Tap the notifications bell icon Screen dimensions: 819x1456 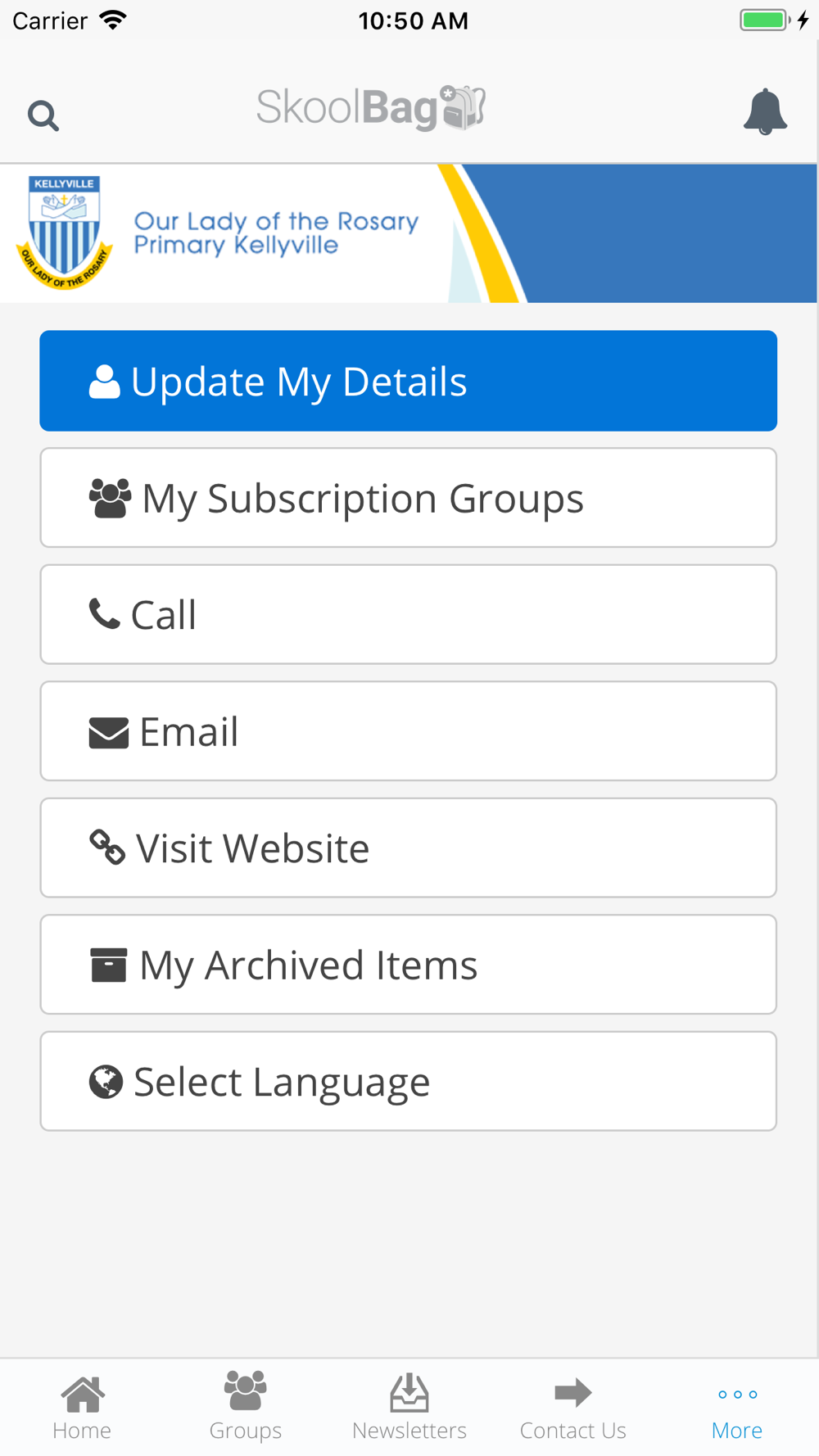[765, 111]
